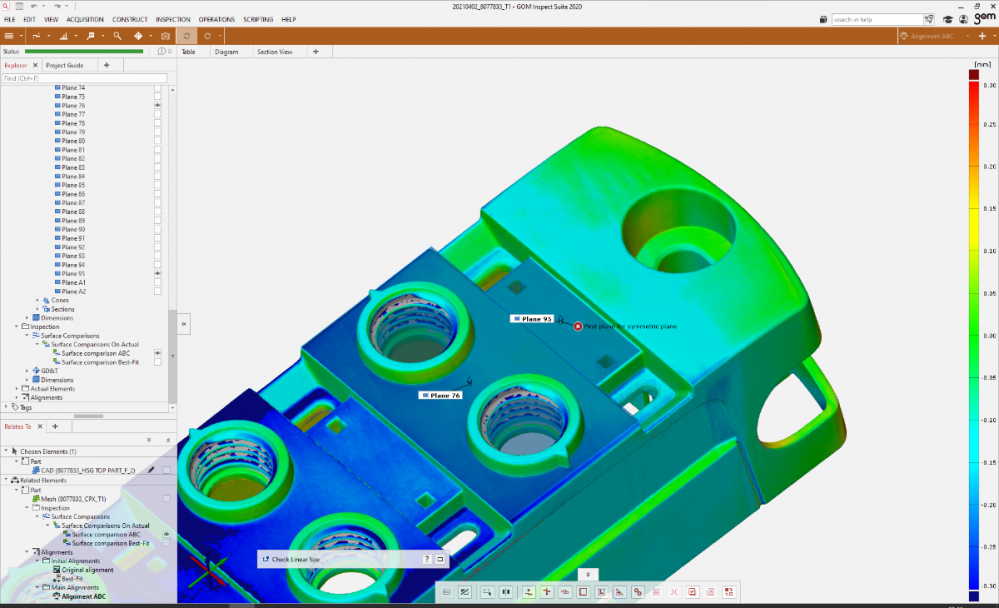Viewport: 999px width, 608px height.
Task: Click the error icon next to Plane 95 label
Action: tap(578, 326)
